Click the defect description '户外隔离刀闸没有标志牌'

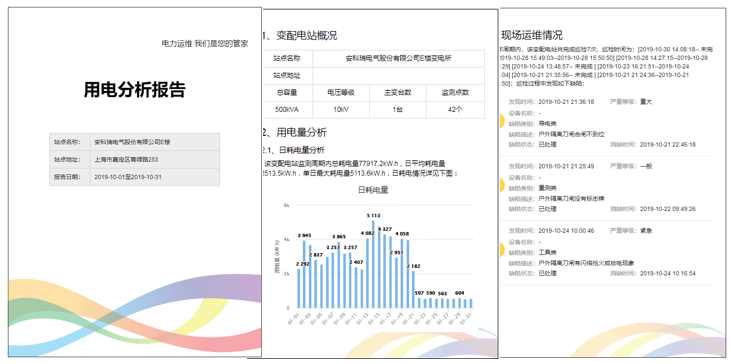coord(571,199)
